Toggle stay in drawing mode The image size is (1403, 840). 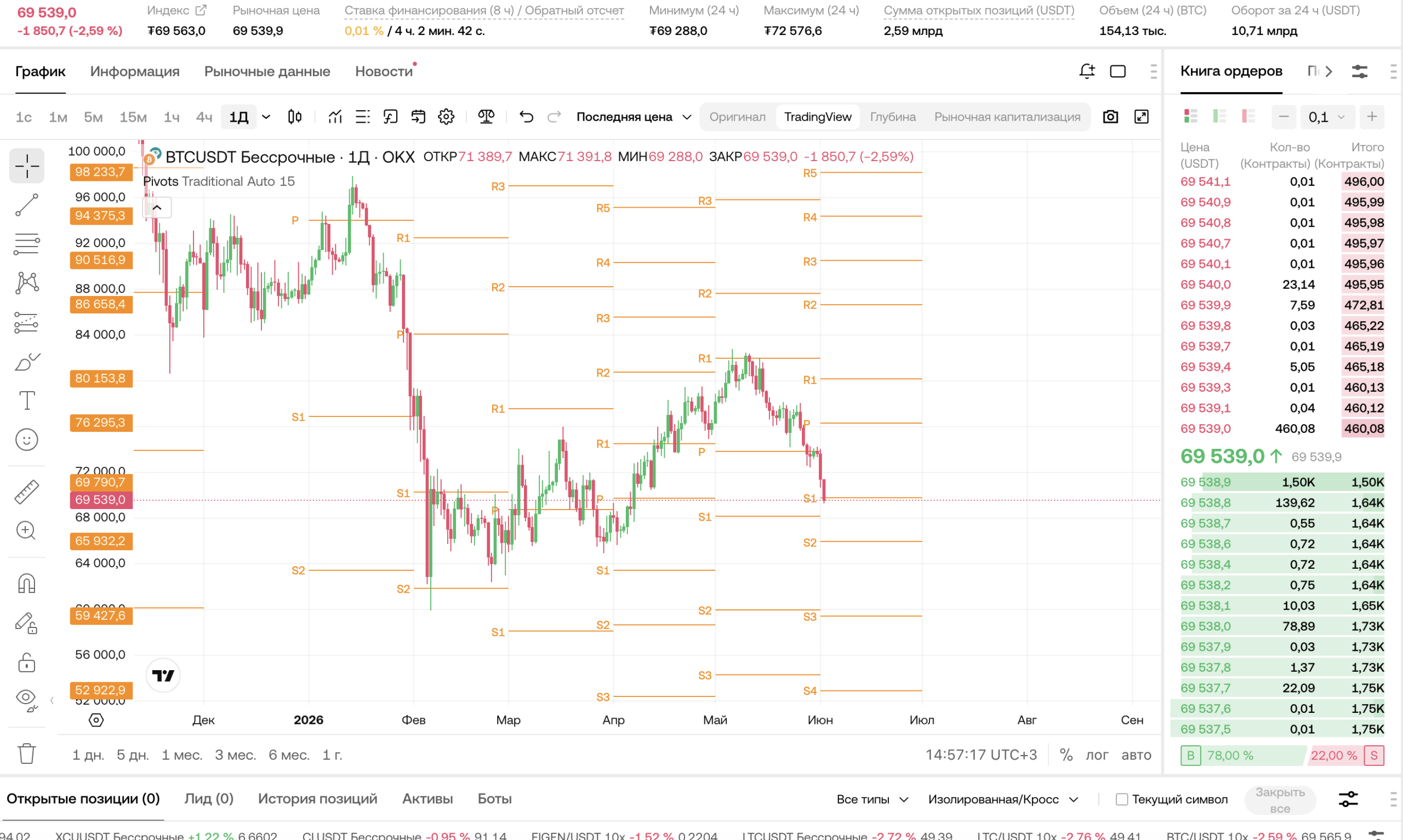(27, 622)
